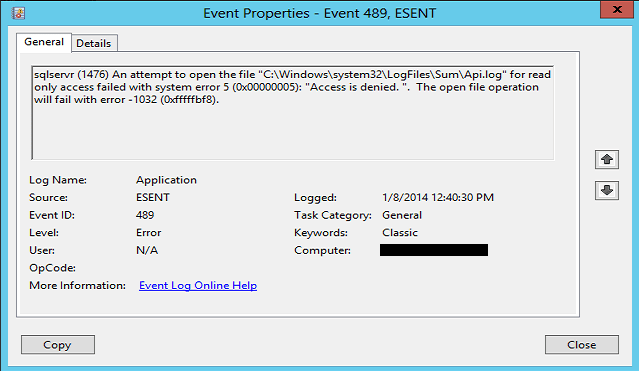This screenshot has width=639, height=371.
Task: Click the "User:" label
Action: point(42,250)
